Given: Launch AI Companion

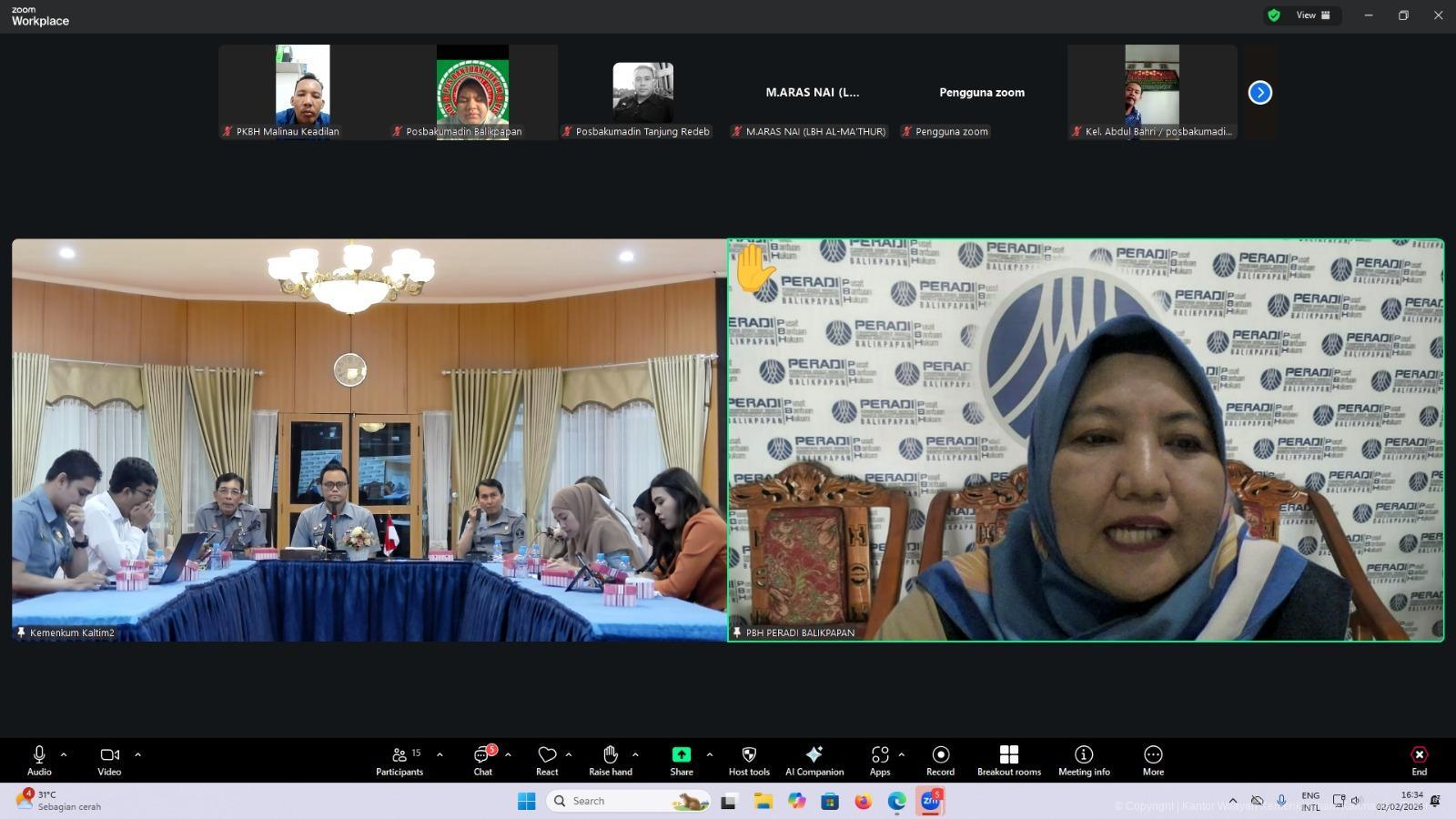Looking at the screenshot, I should coord(814,761).
